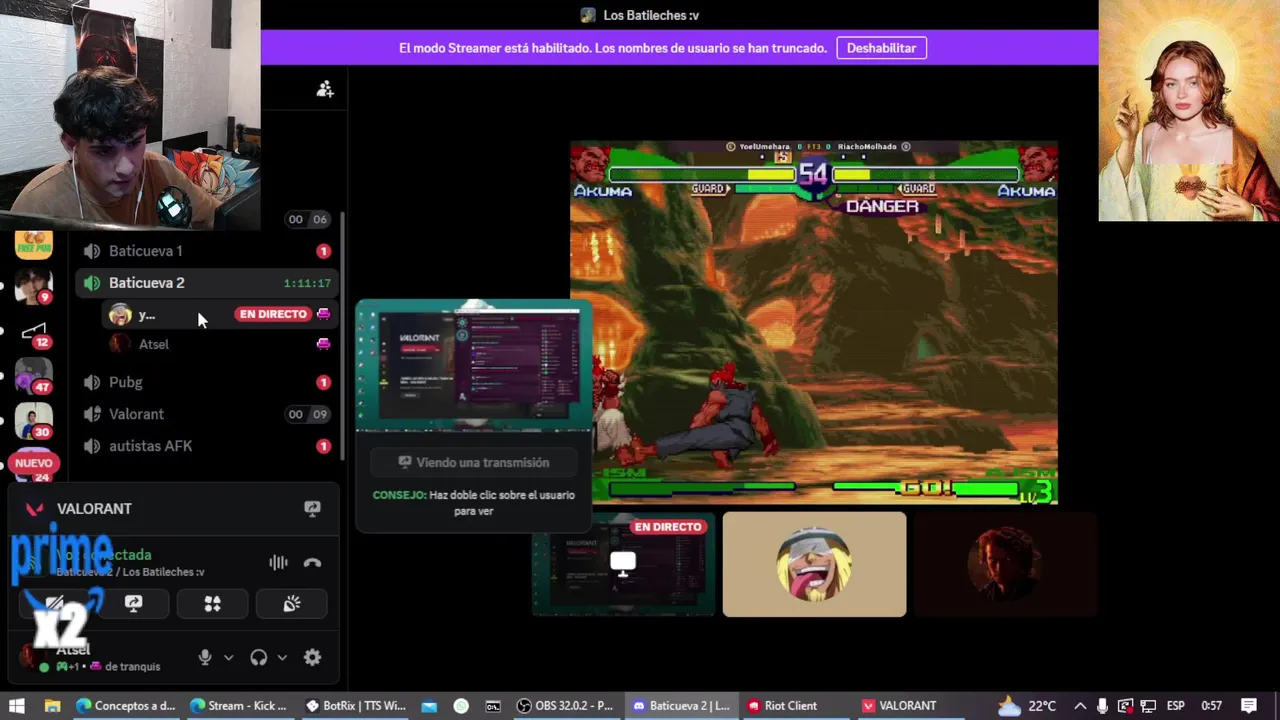The width and height of the screenshot is (1280, 720).
Task: Open the server with 12 notifications badge
Action: point(33,333)
